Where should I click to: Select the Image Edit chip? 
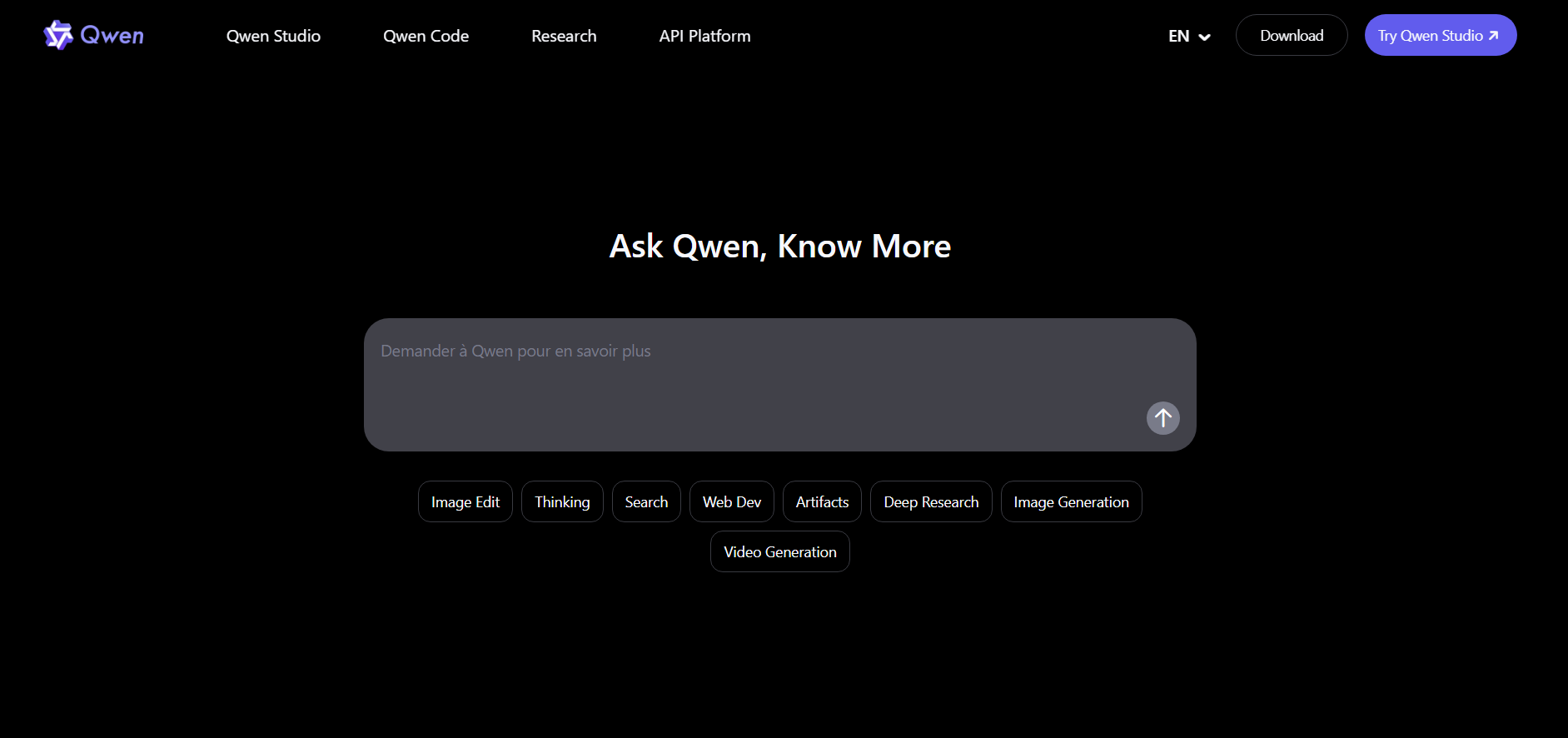coord(465,501)
